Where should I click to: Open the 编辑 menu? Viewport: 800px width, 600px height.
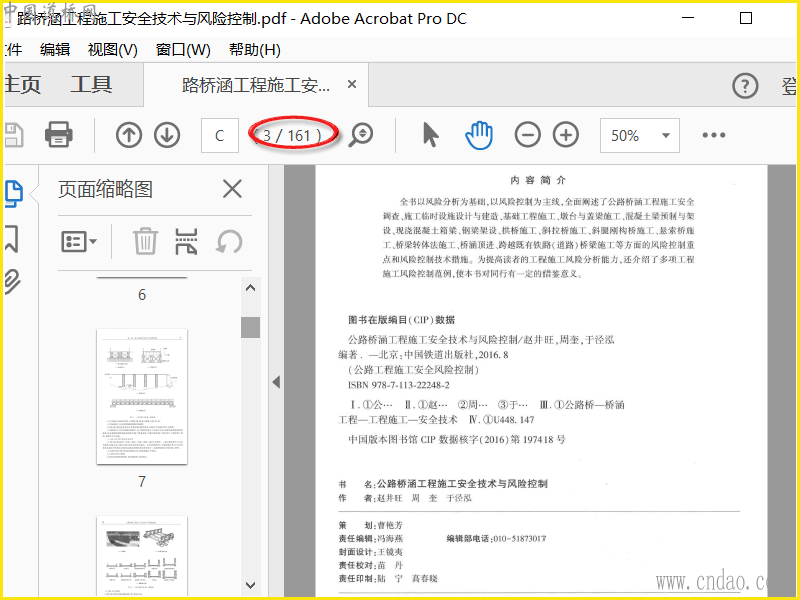[x=55, y=49]
